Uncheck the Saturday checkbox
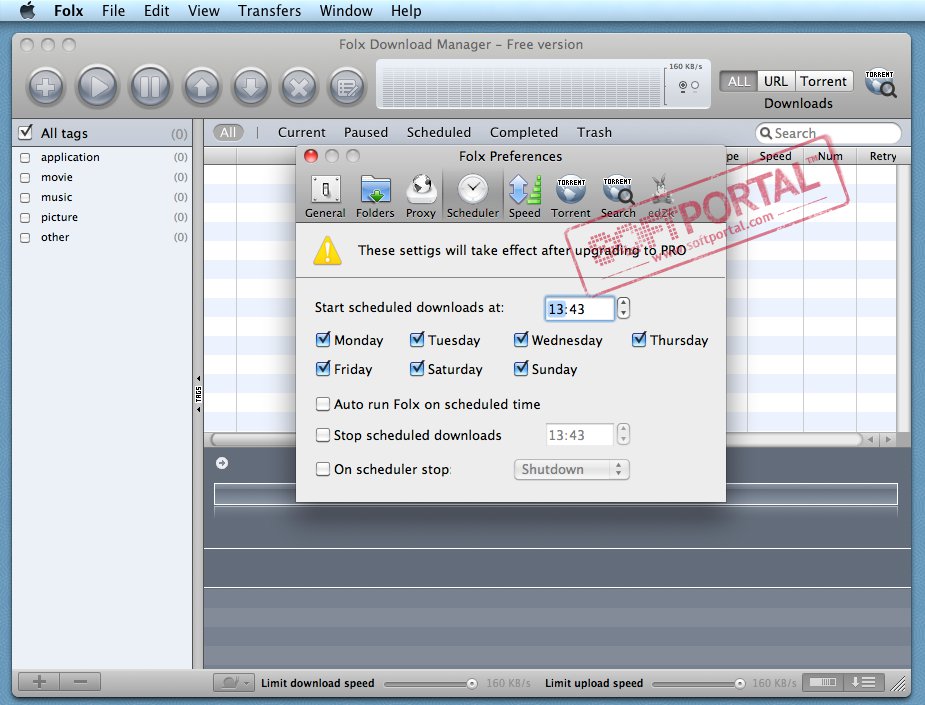Viewport: 925px width, 705px height. (416, 369)
